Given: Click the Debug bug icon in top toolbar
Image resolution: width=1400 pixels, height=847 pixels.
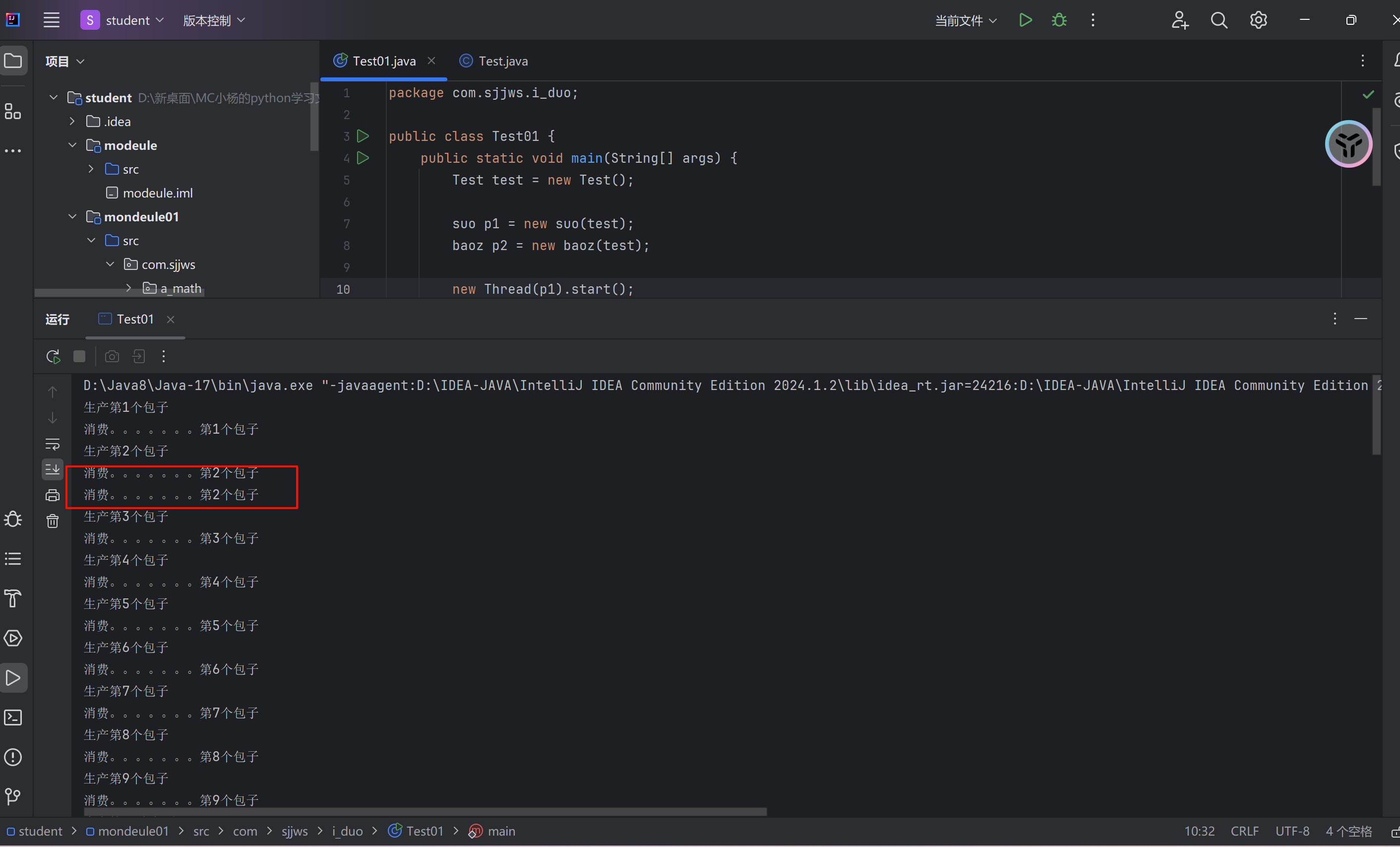Looking at the screenshot, I should click(1058, 20).
